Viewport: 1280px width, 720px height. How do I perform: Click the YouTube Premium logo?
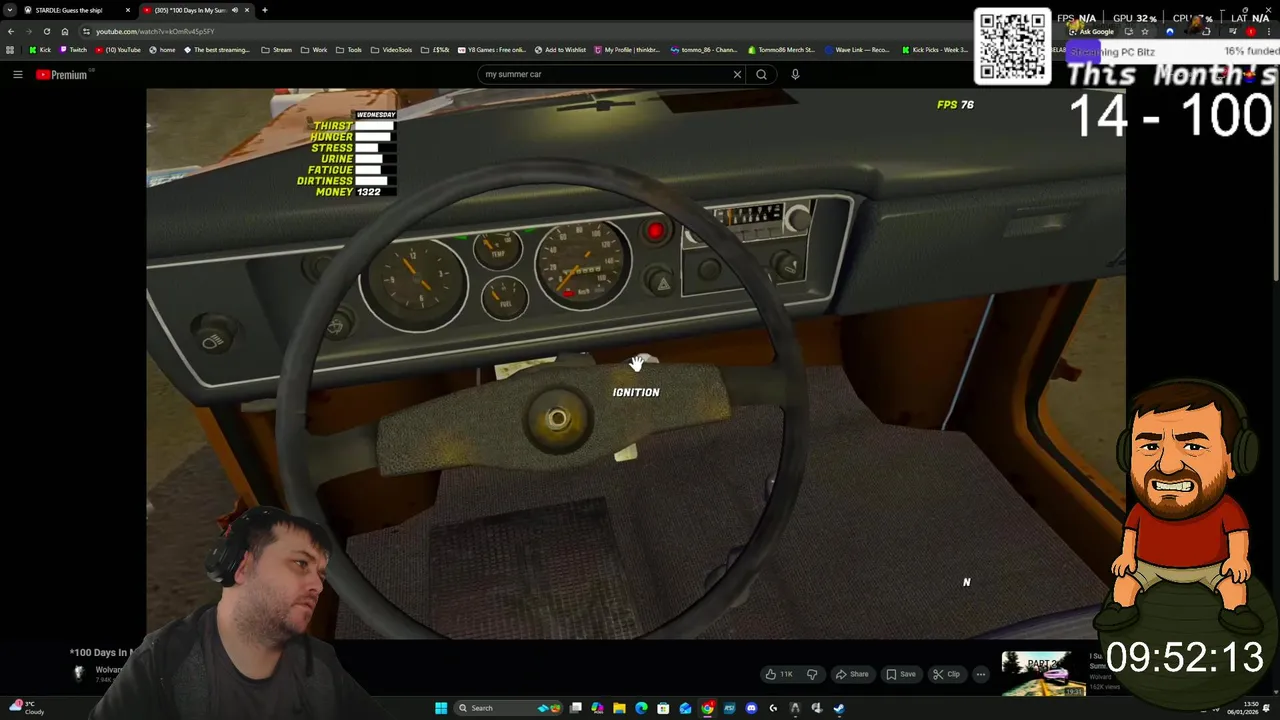[62, 74]
